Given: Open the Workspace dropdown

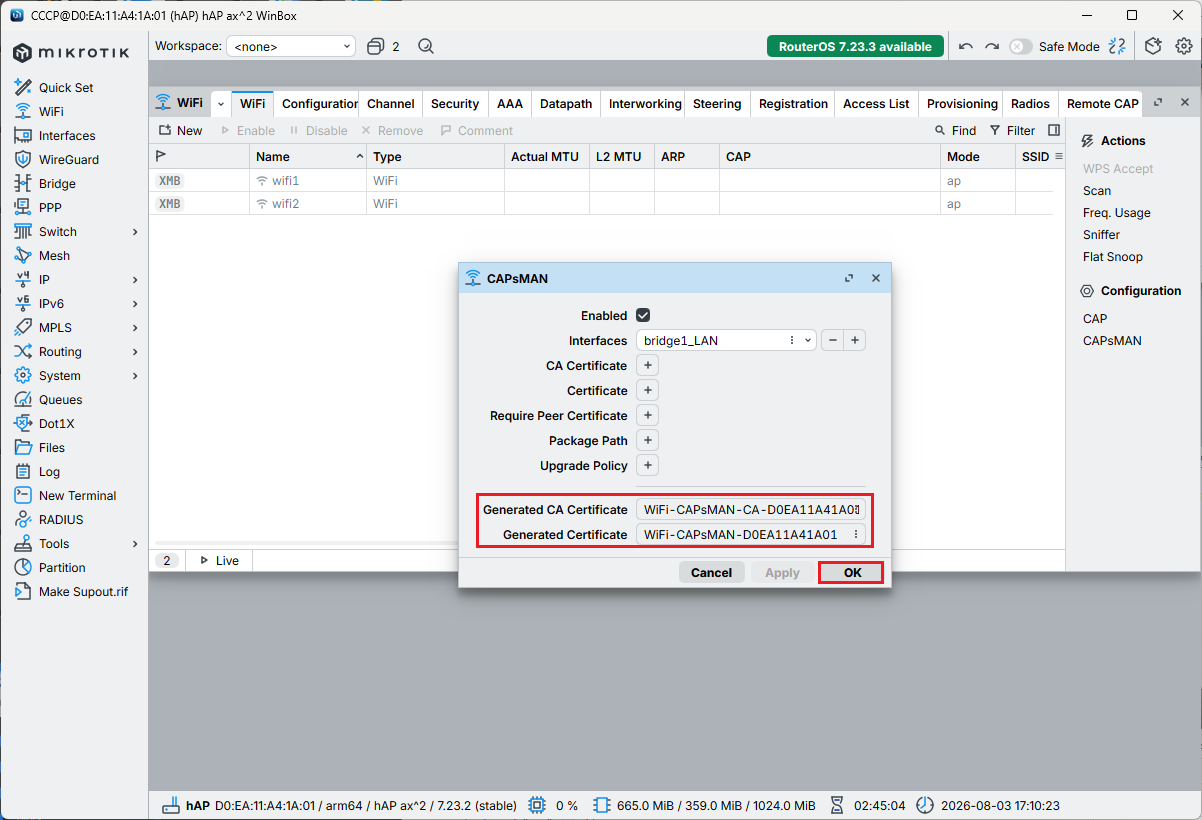Looking at the screenshot, I should 291,46.
